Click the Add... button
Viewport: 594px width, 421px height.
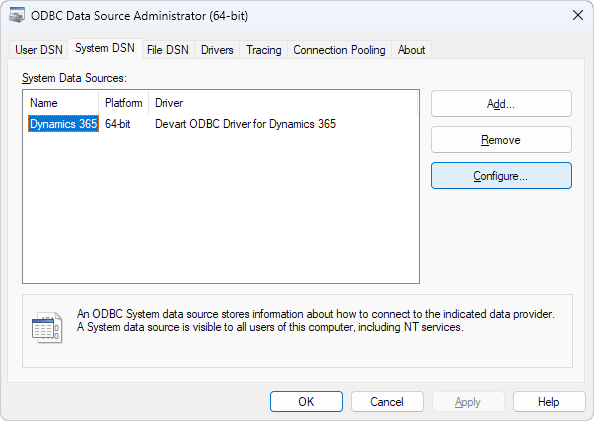tap(501, 103)
